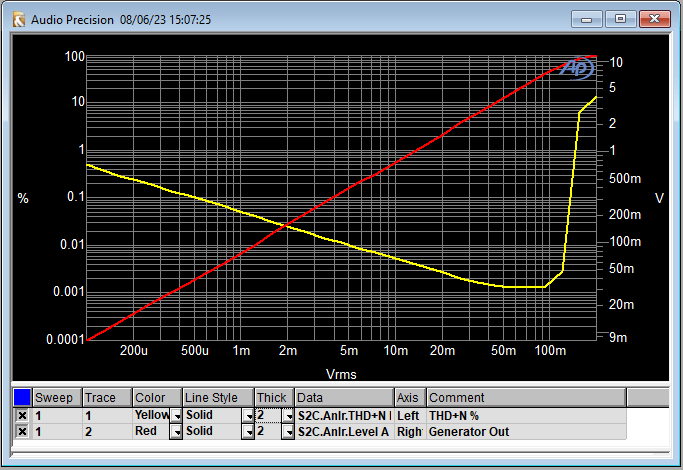Click the Line Style column header
The height and width of the screenshot is (470, 683).
click(218, 398)
